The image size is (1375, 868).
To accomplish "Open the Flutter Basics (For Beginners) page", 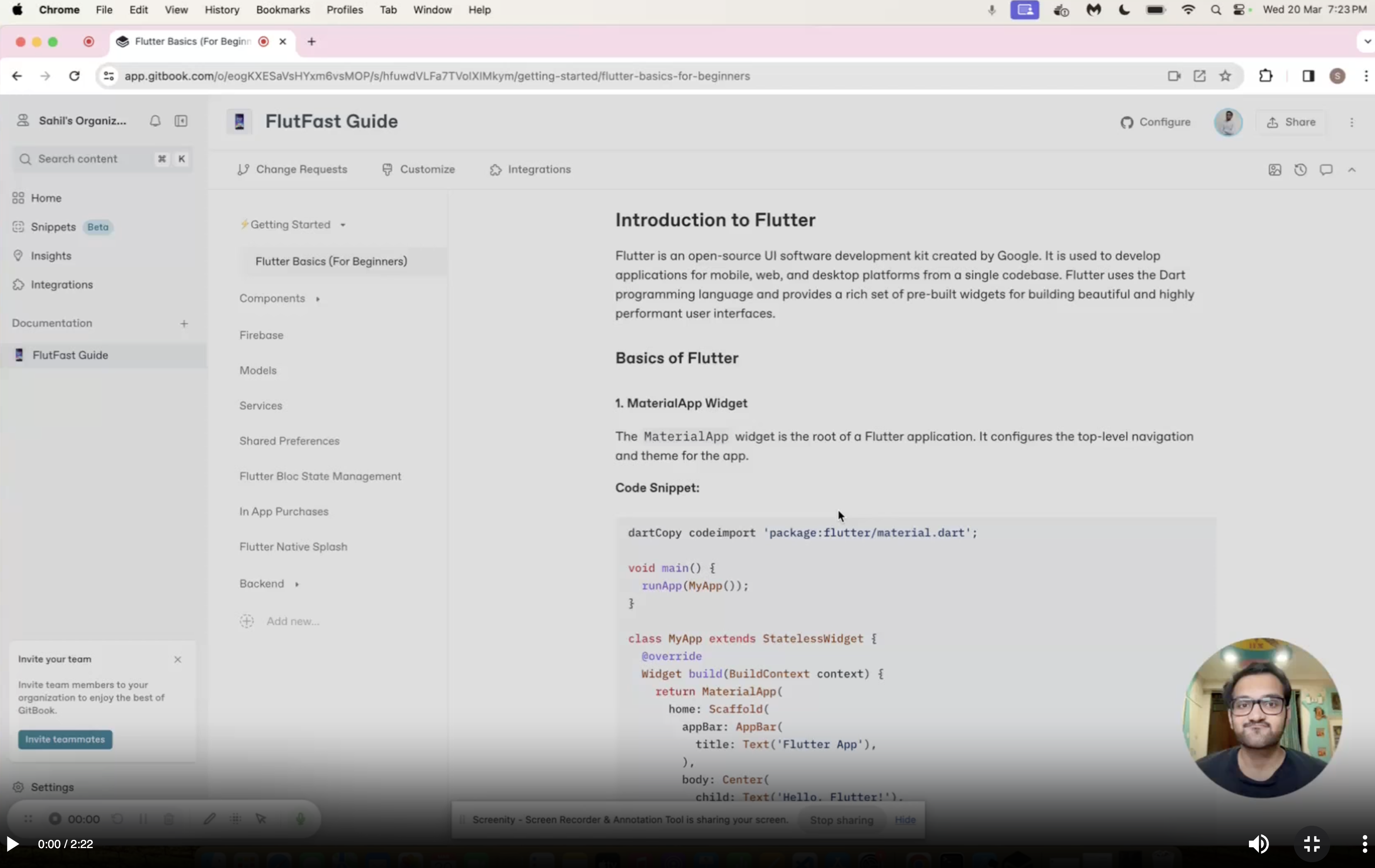I will (x=343, y=262).
